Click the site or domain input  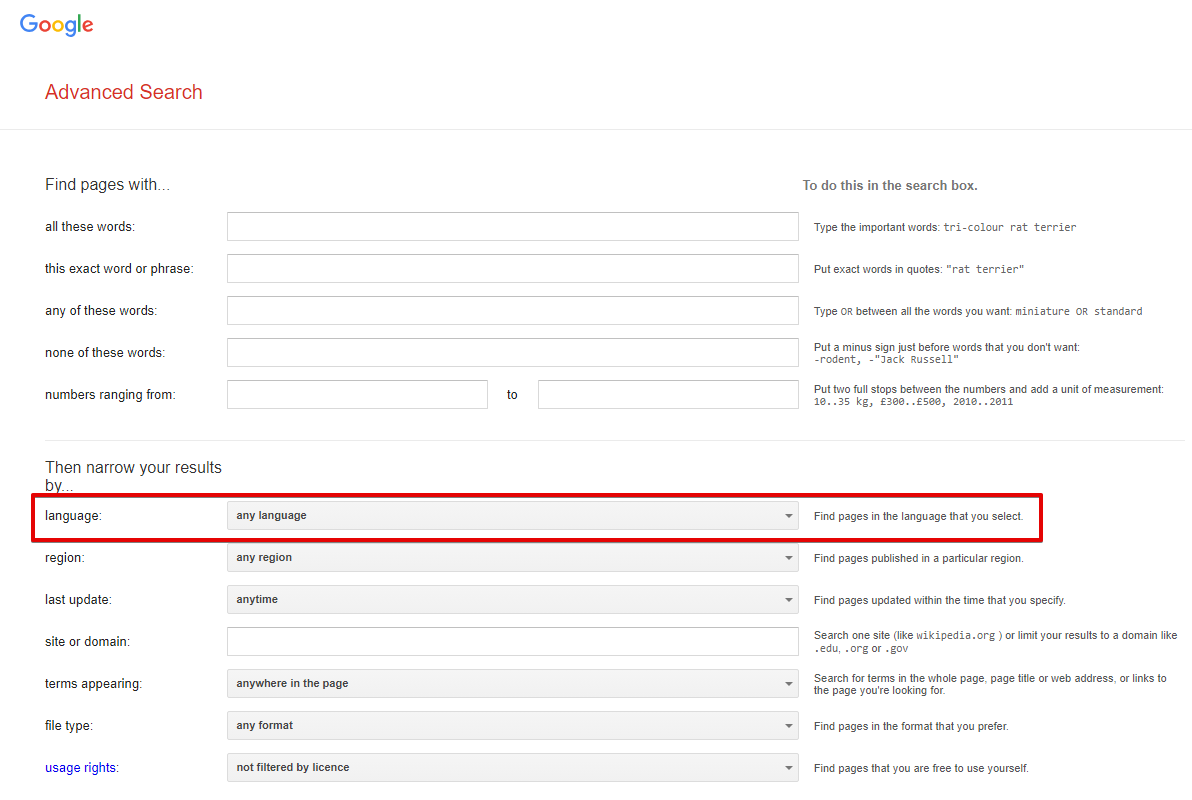point(512,642)
